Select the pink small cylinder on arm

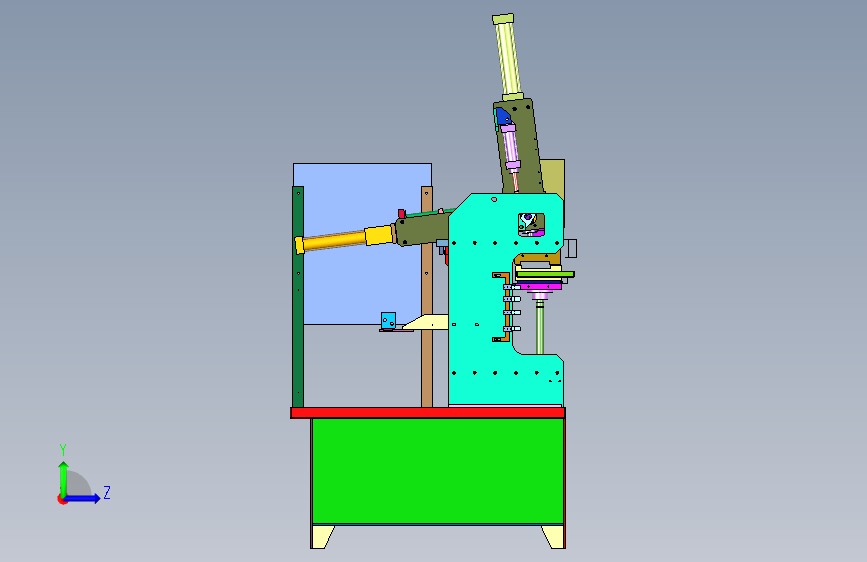(x=510, y=148)
